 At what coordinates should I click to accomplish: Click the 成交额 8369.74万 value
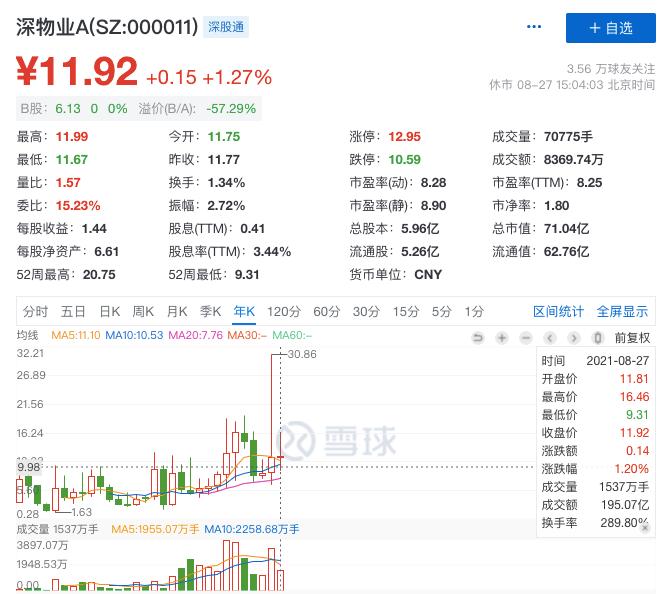coord(573,160)
